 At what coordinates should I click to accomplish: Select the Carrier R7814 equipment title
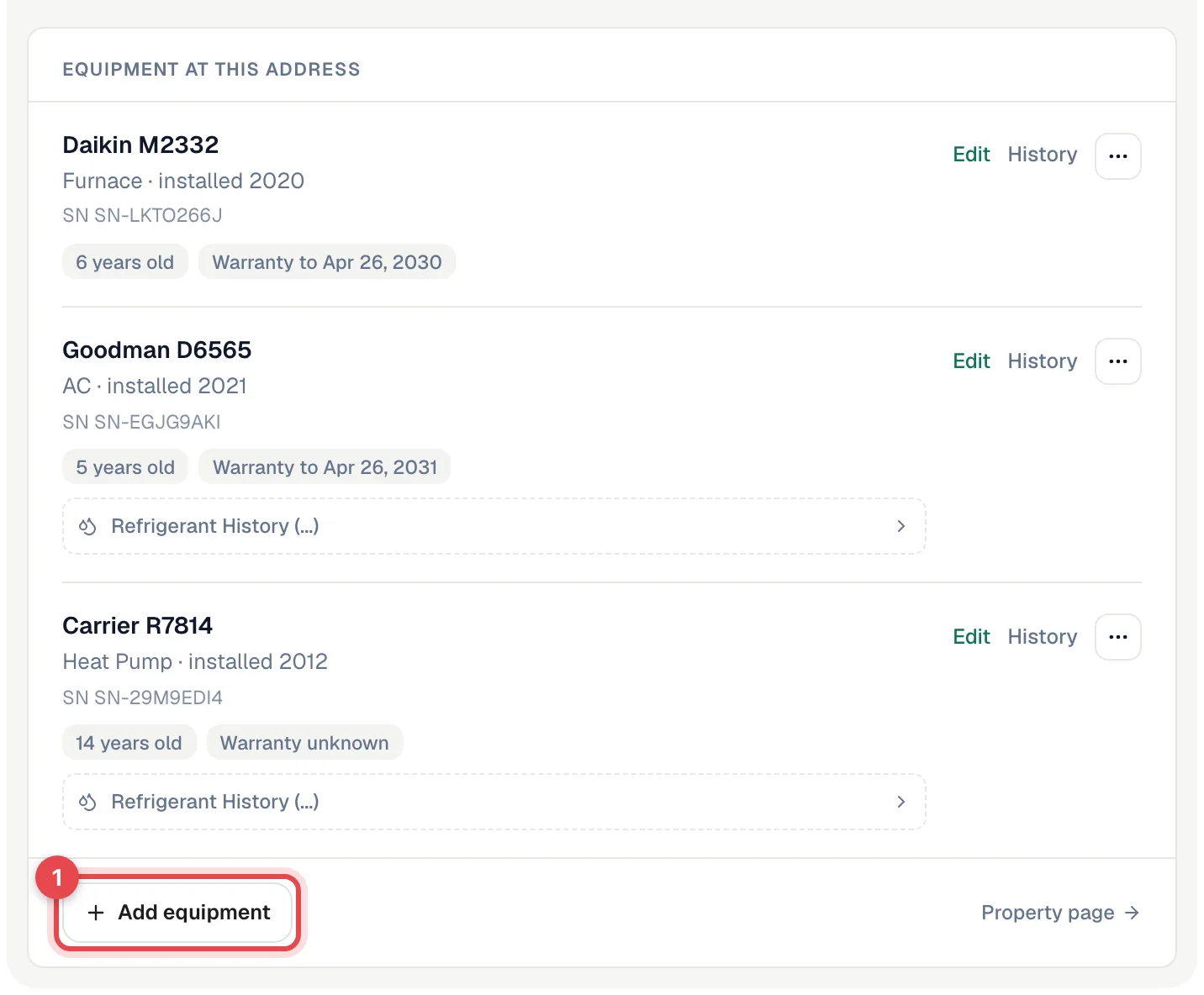click(x=138, y=625)
